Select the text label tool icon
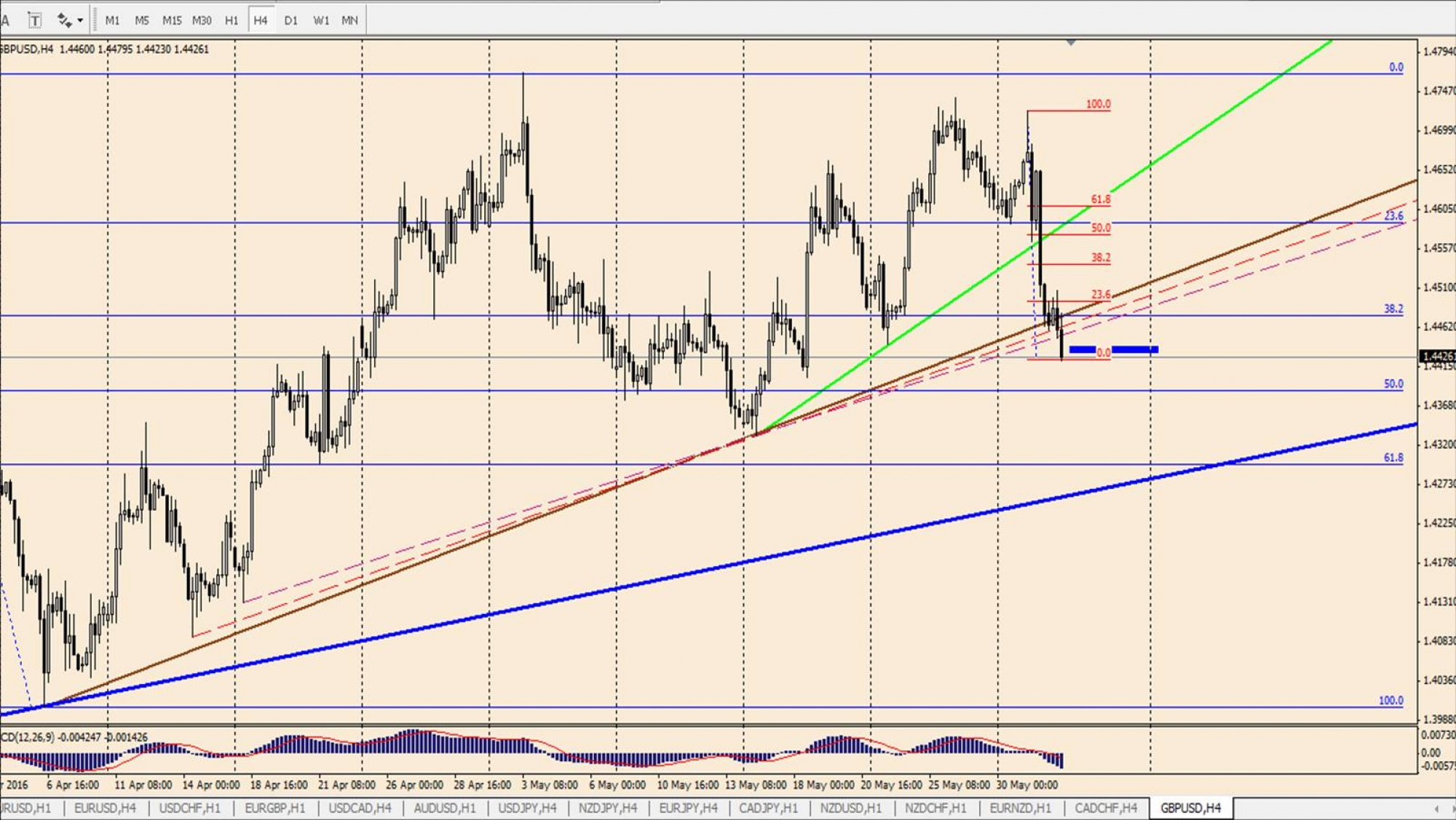1456x820 pixels. click(35, 20)
